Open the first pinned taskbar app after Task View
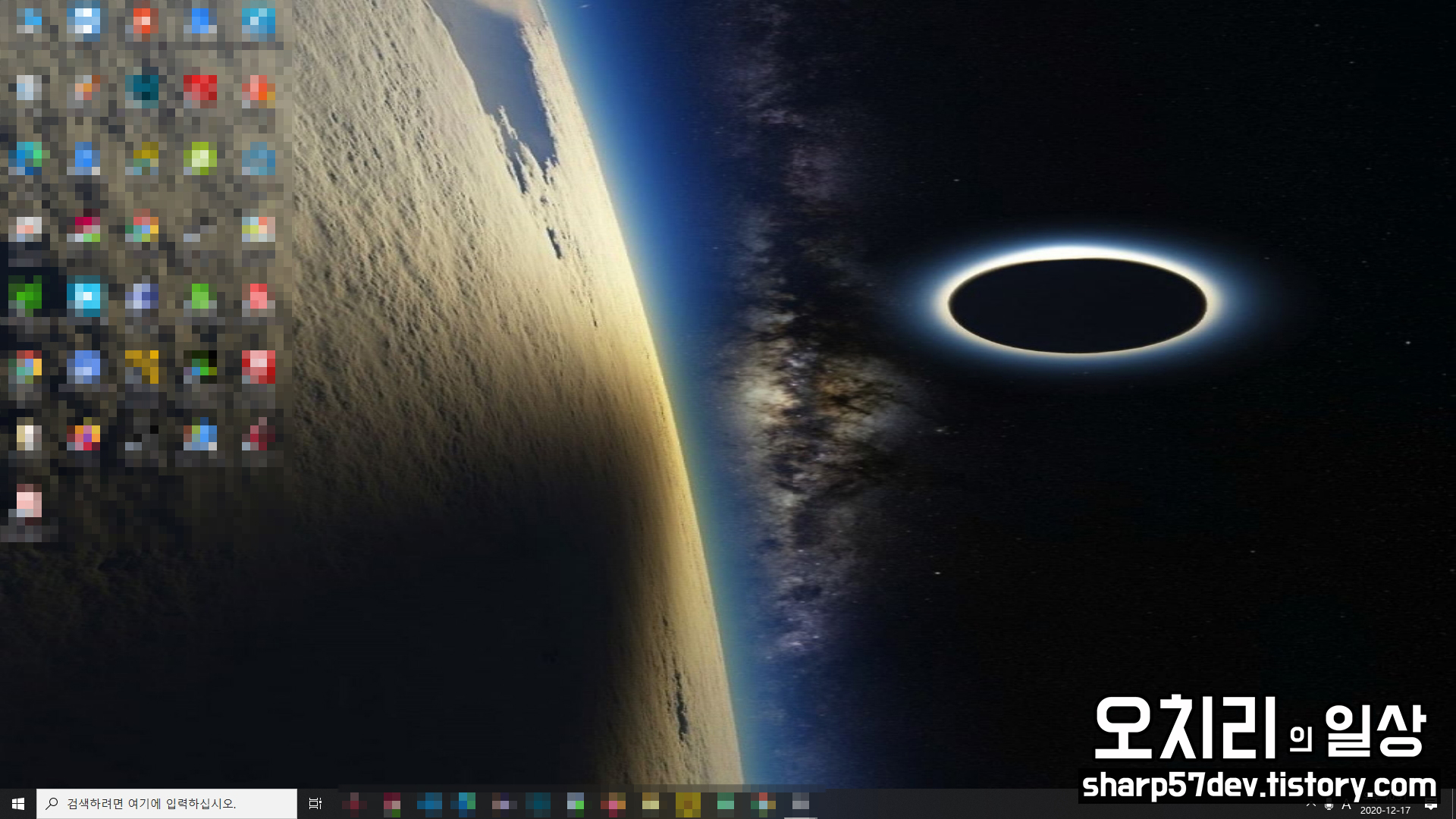1456x819 pixels. 353,803
